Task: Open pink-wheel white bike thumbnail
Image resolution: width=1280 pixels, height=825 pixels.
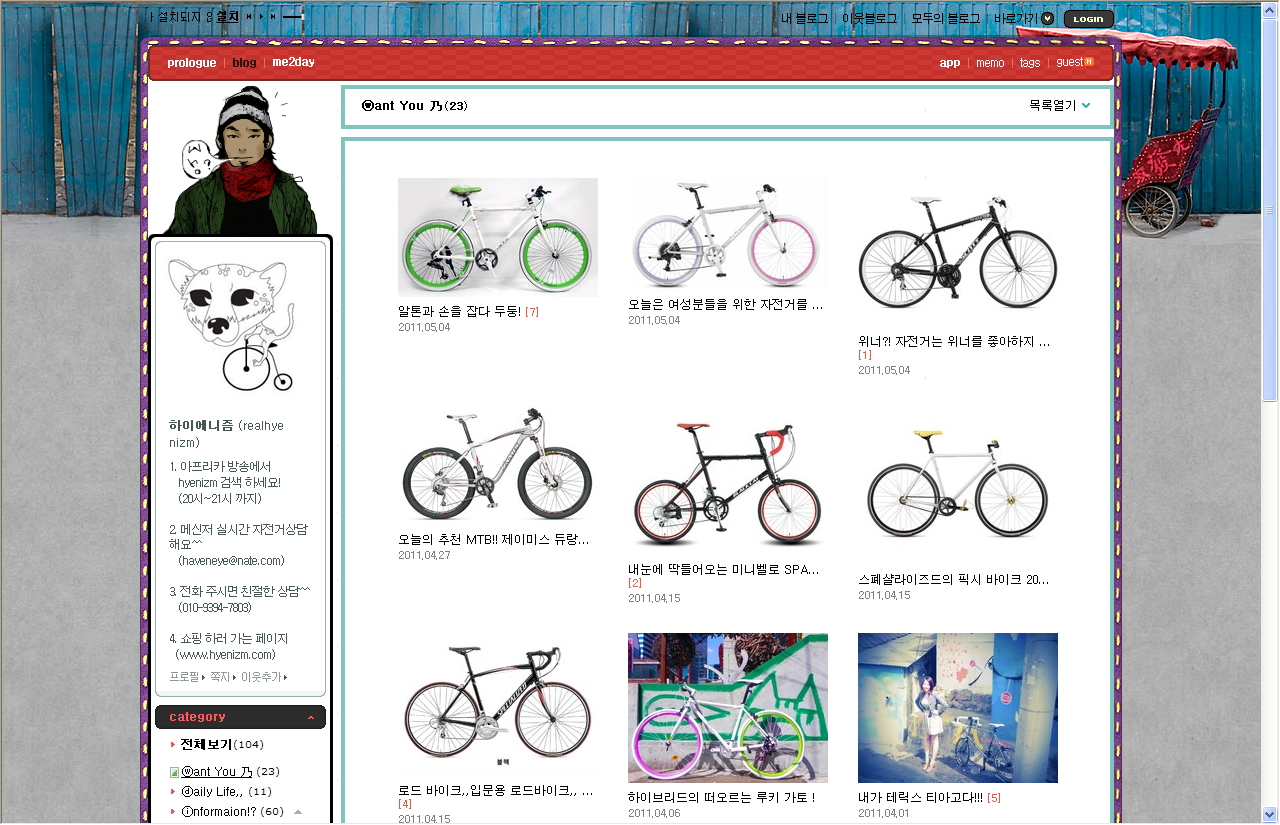Action: coord(727,234)
